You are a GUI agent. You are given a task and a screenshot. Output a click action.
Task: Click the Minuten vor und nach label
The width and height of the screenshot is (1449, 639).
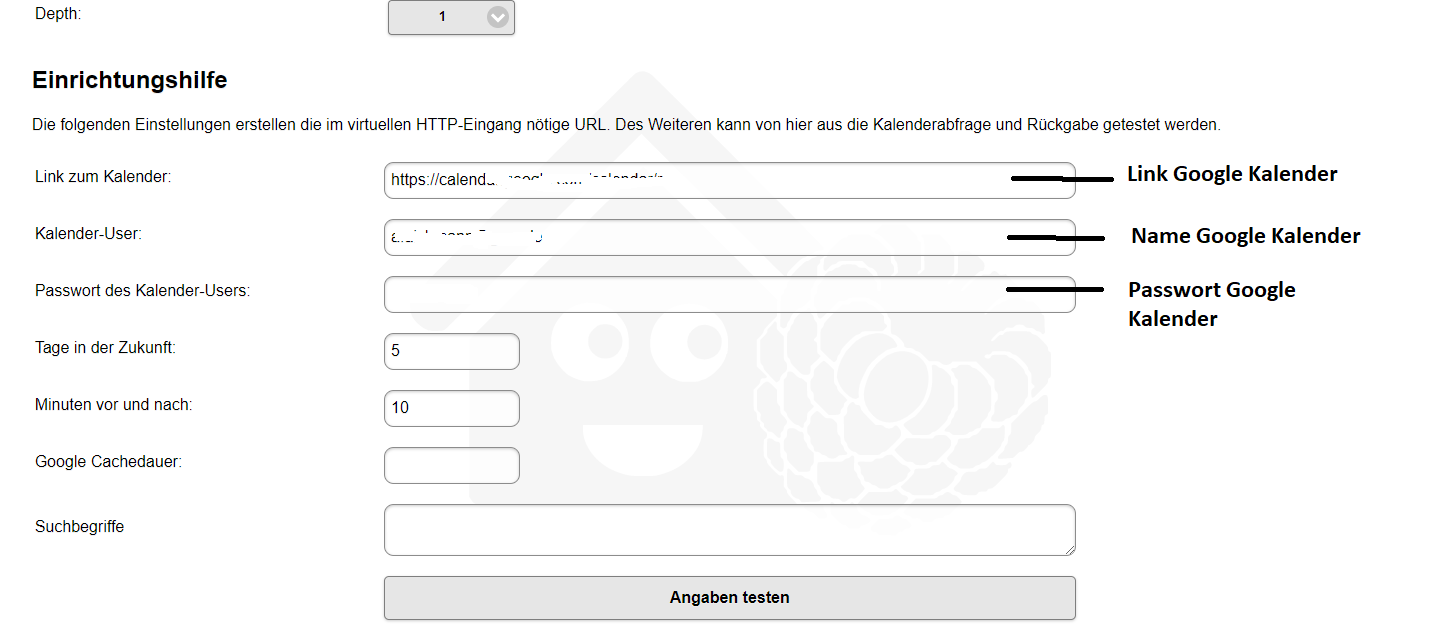point(114,404)
